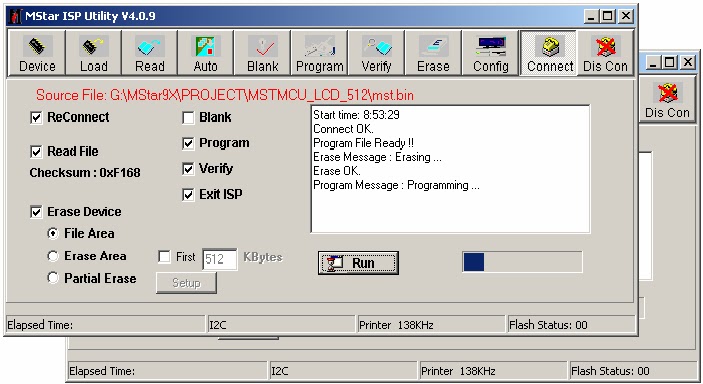The image size is (703, 384).
Task: Open the Auto toolbar panel
Action: point(205,53)
